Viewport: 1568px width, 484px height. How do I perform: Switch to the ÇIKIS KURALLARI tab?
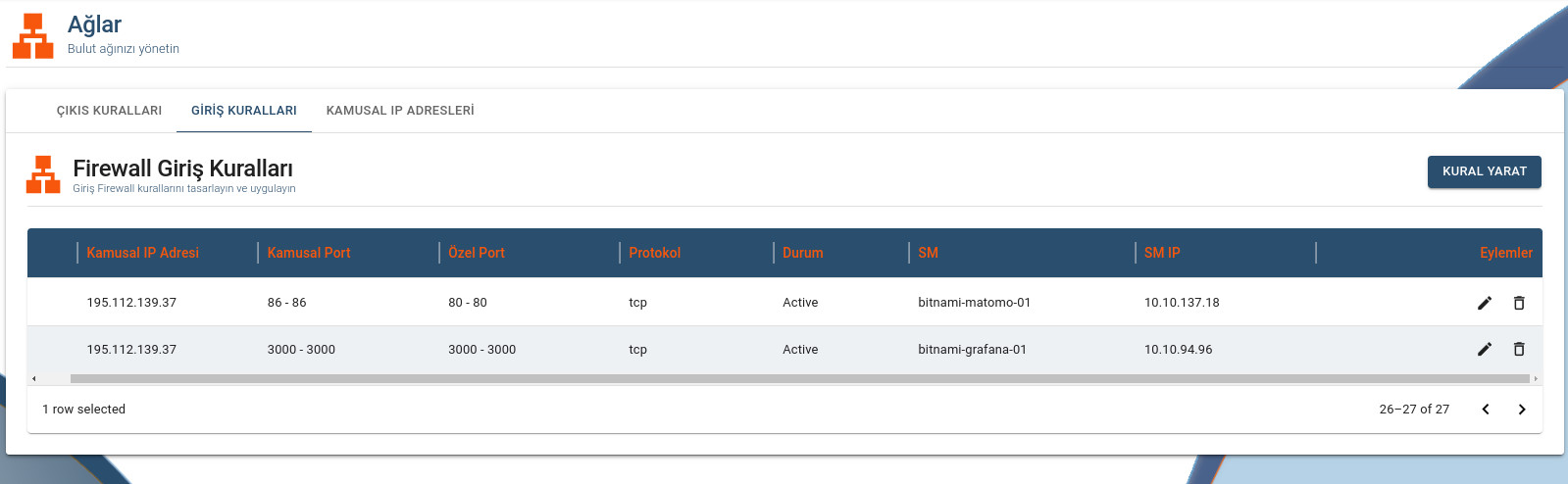point(109,111)
